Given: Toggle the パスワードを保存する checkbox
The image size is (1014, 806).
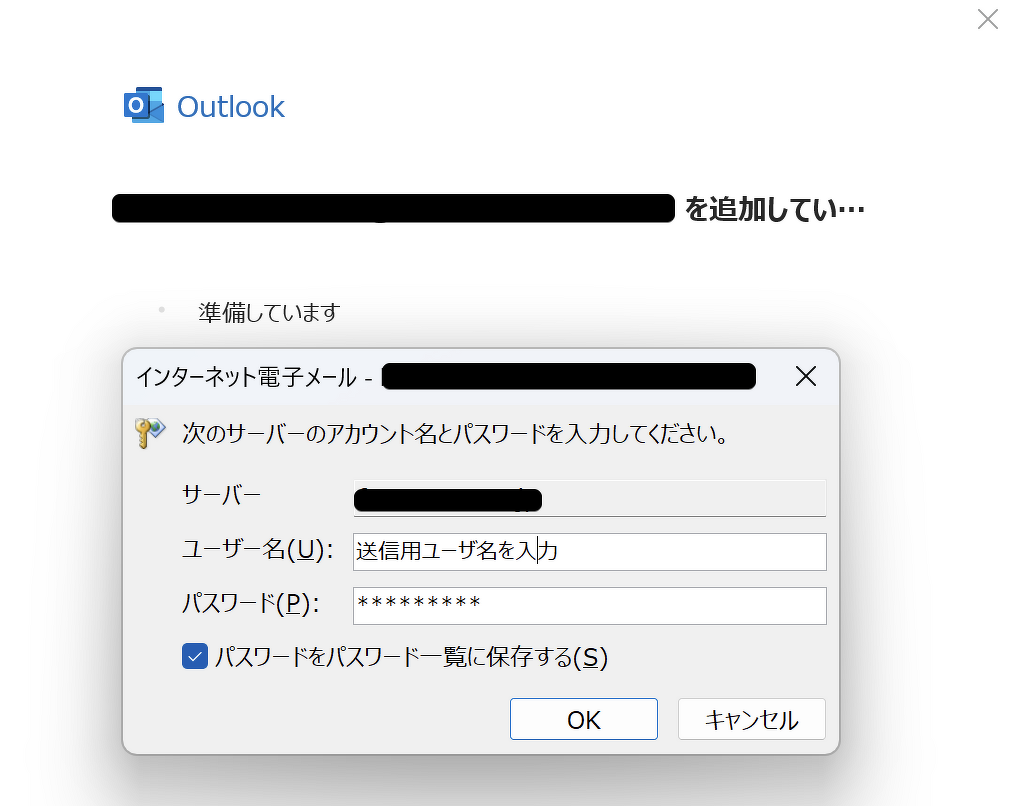Looking at the screenshot, I should [194, 656].
